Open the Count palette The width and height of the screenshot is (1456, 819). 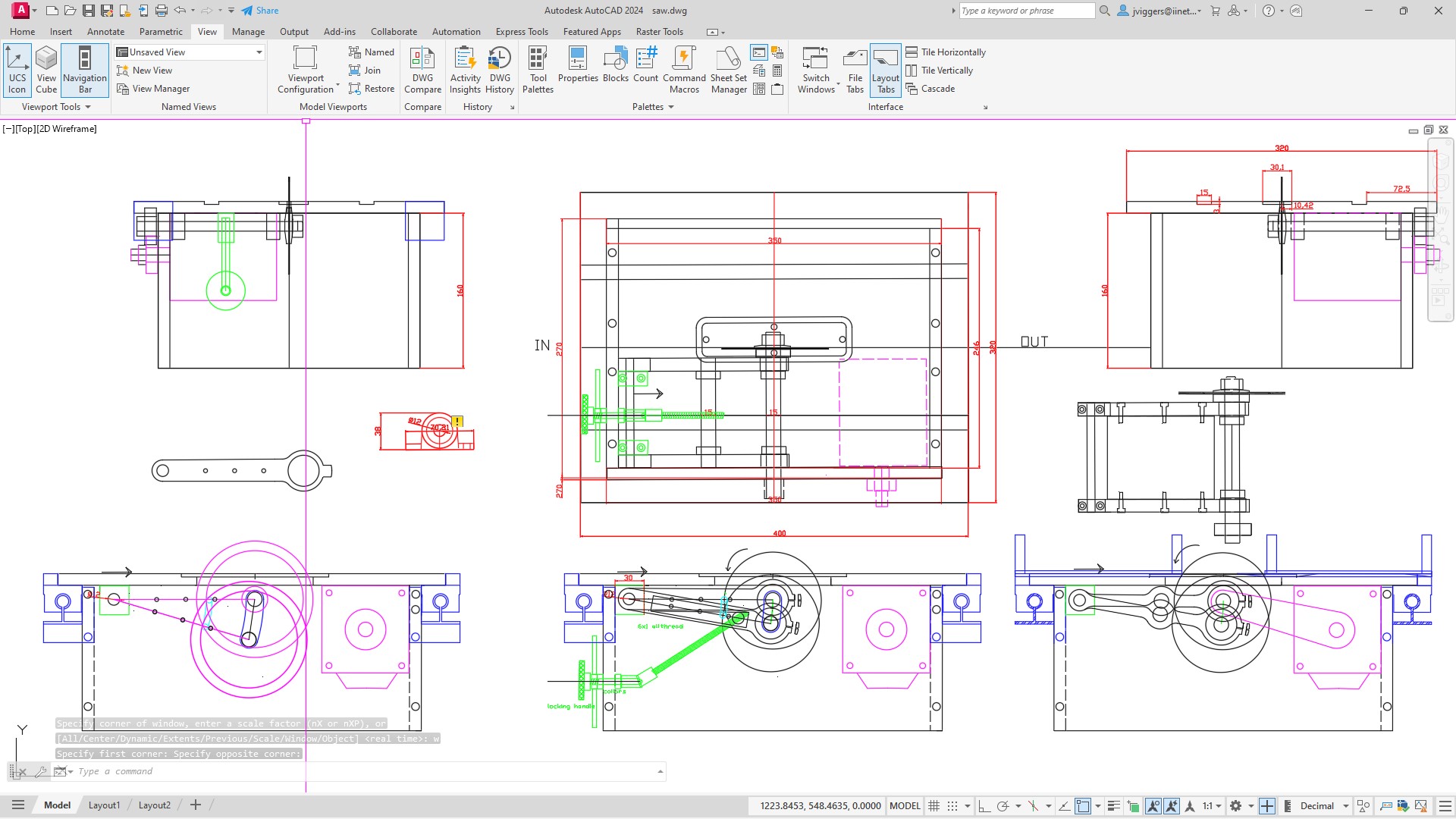[645, 65]
